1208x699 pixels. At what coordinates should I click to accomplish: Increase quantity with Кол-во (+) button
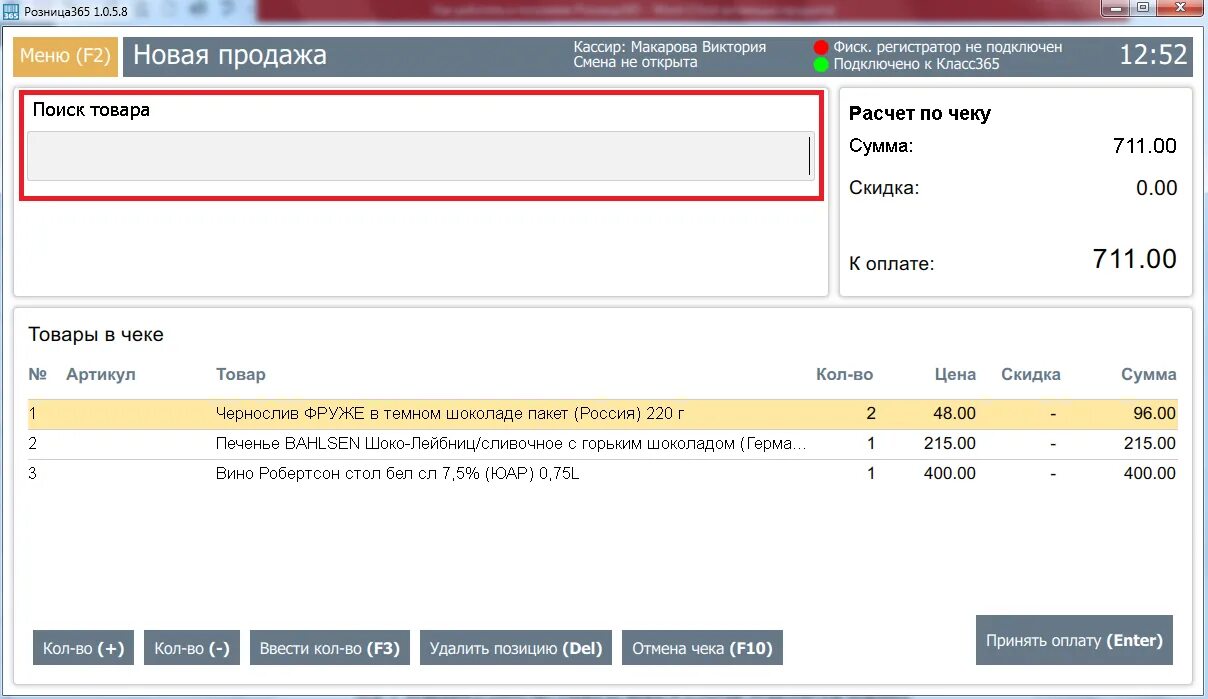coord(83,648)
